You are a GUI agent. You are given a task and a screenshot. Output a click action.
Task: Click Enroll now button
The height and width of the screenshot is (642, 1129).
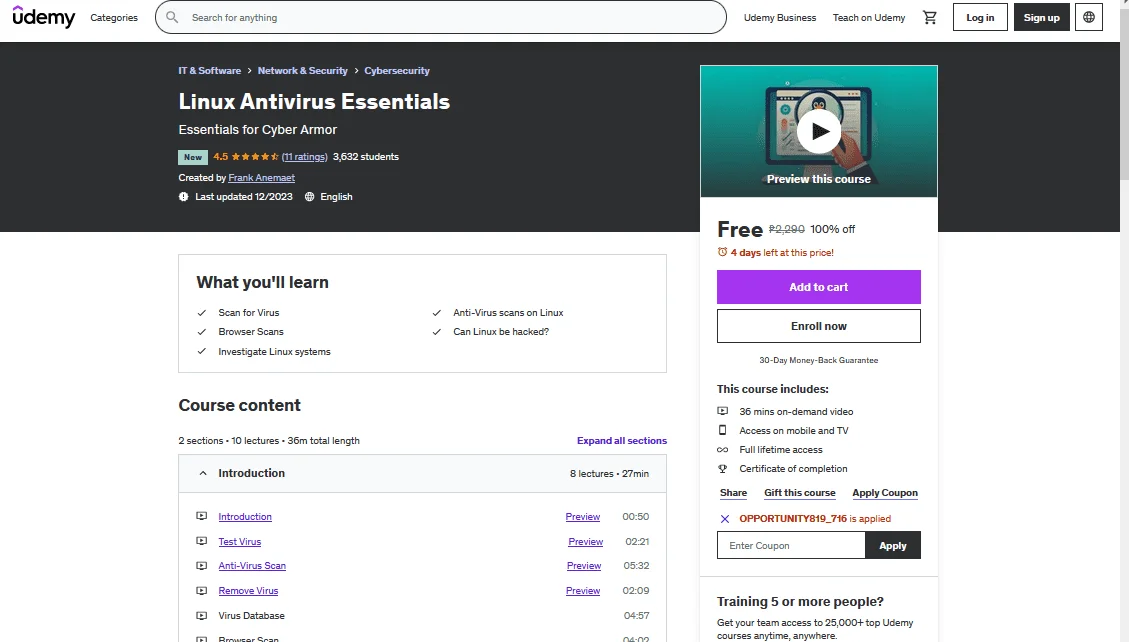tap(819, 326)
